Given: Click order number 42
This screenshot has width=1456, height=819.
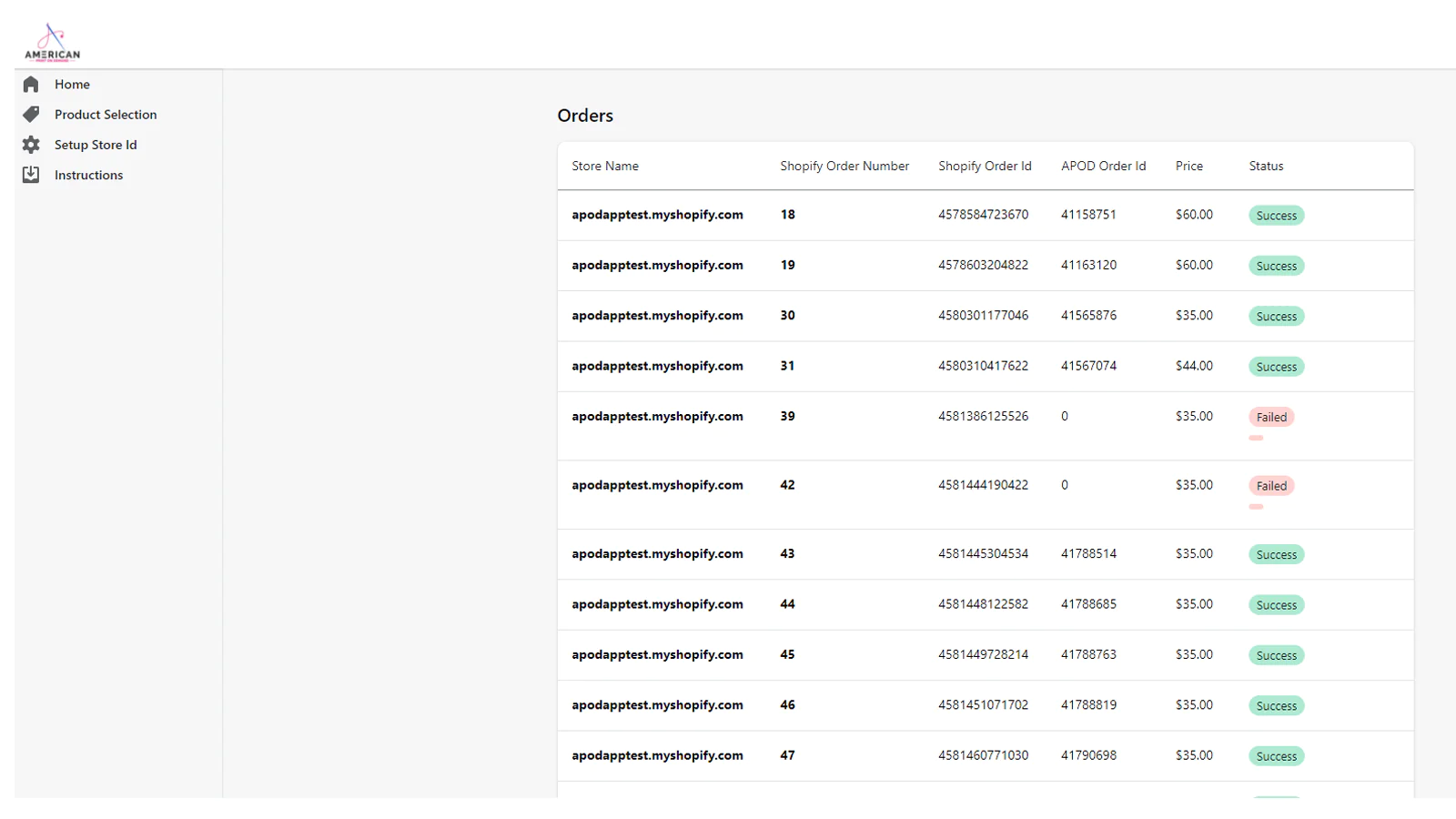Looking at the screenshot, I should coord(787,485).
